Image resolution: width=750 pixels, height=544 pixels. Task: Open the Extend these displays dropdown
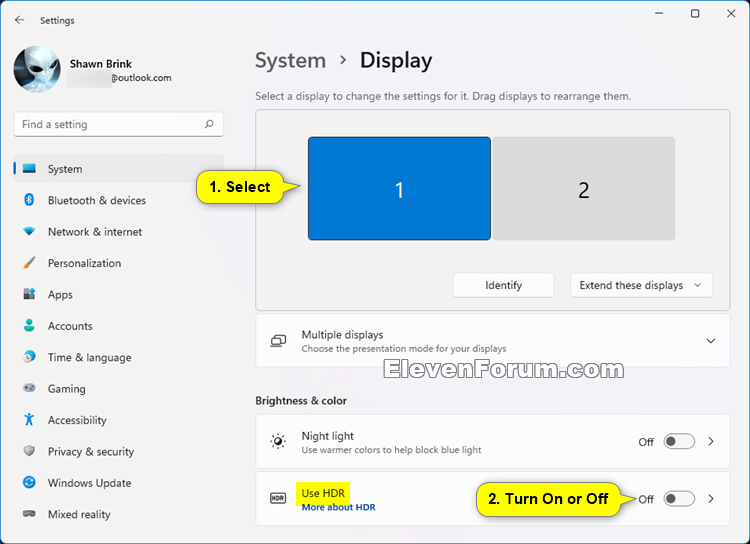coord(641,285)
